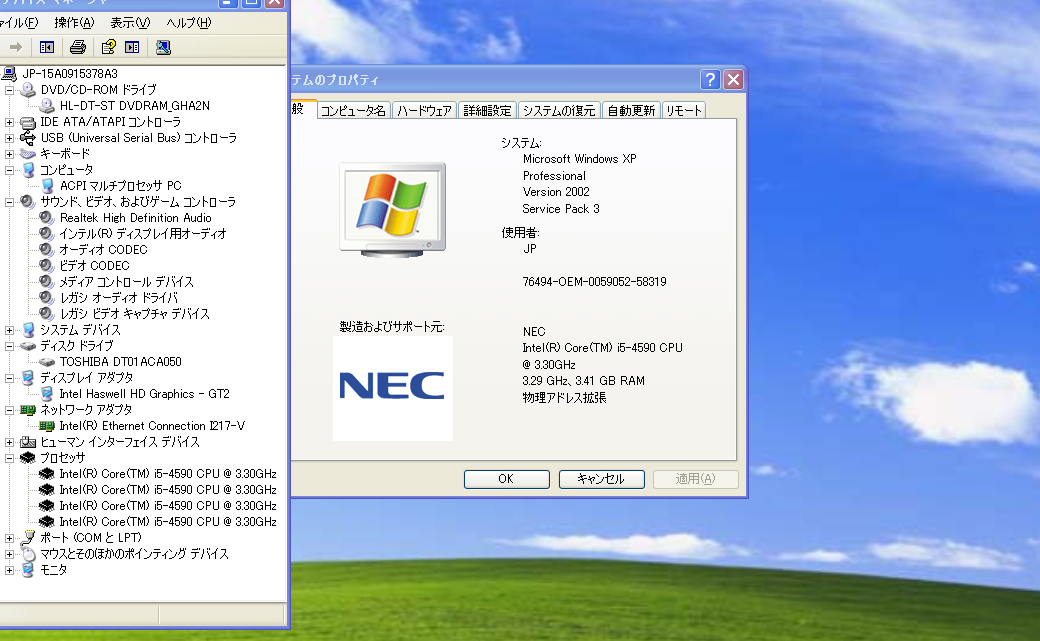Screen dimensions: 1040x641
Task: Select オーディオ CODEC entry
Action: click(x=103, y=249)
